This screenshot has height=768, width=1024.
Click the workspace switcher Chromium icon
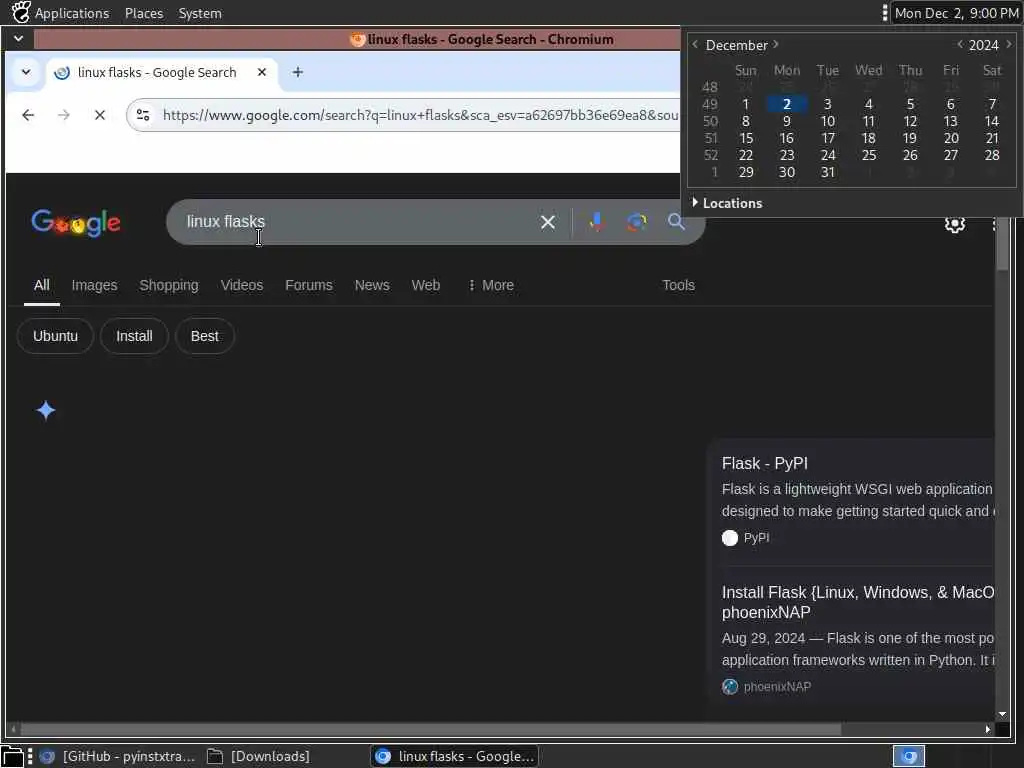coord(909,756)
